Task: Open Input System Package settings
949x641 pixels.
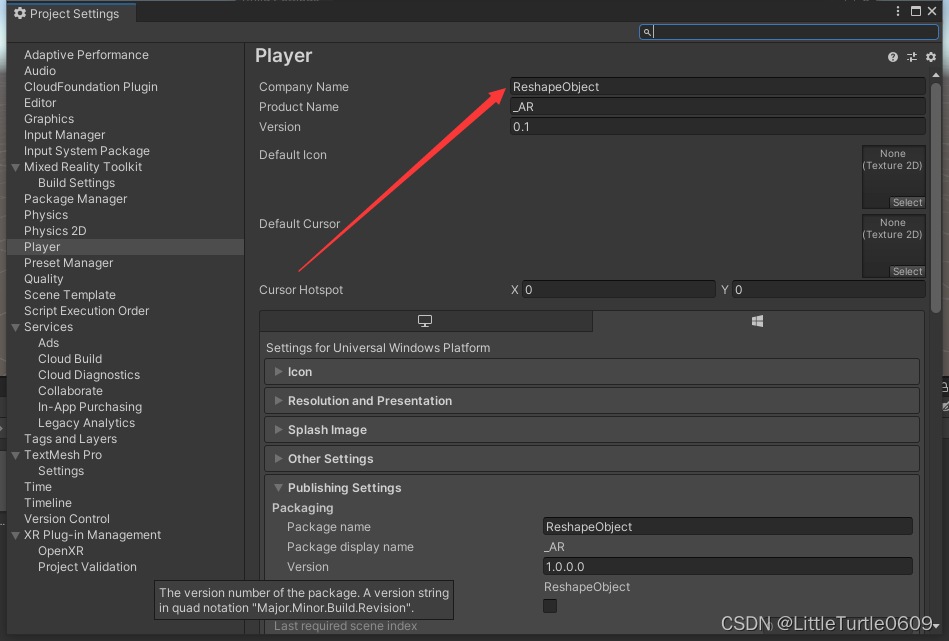Action: tap(87, 151)
